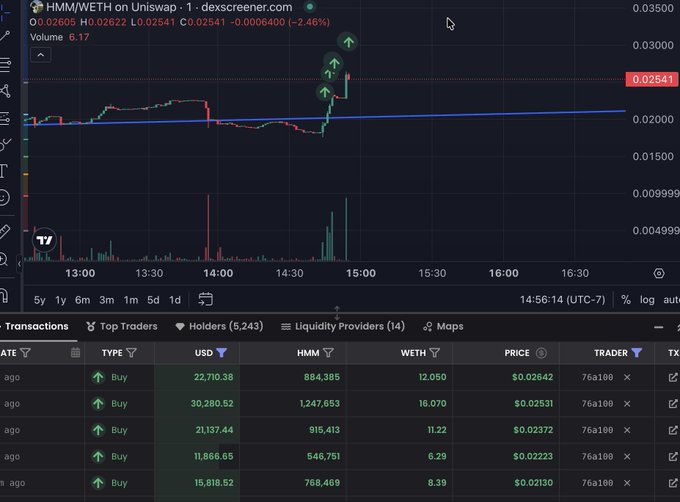Click the current price label 0.02541
The width and height of the screenshot is (680, 502).
click(x=652, y=79)
